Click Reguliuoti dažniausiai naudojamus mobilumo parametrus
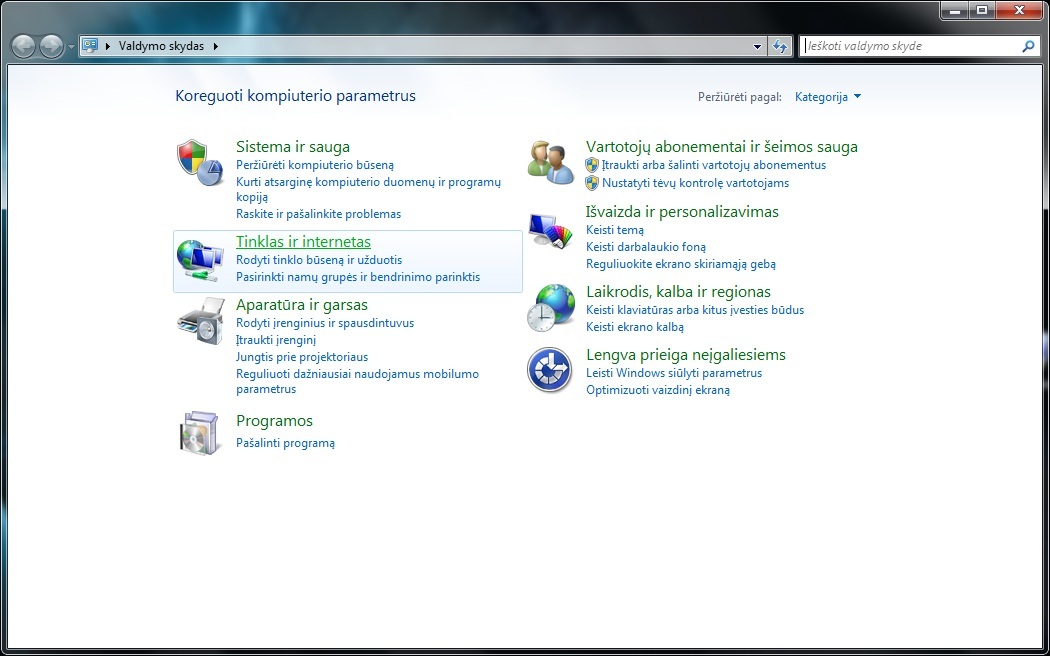Image resolution: width=1050 pixels, height=656 pixels. pos(358,382)
